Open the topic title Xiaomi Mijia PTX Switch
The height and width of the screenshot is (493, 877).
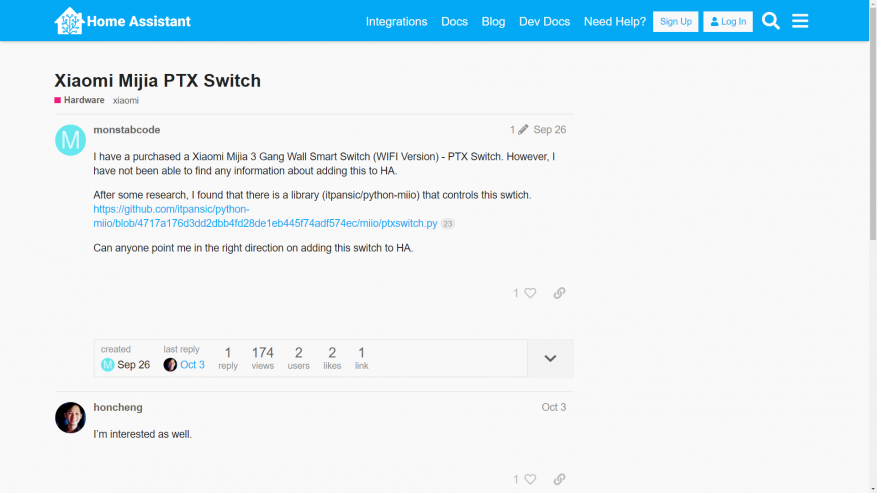tap(157, 81)
